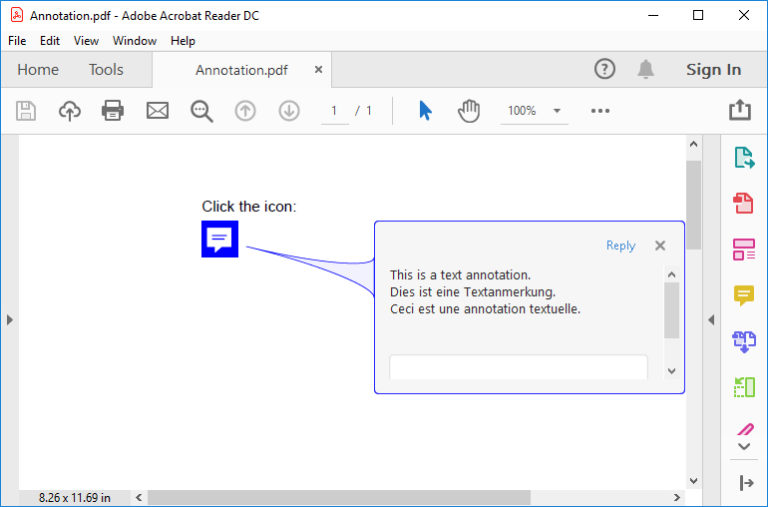
Task: Open Combine Files tool in sidebar
Action: click(x=744, y=341)
